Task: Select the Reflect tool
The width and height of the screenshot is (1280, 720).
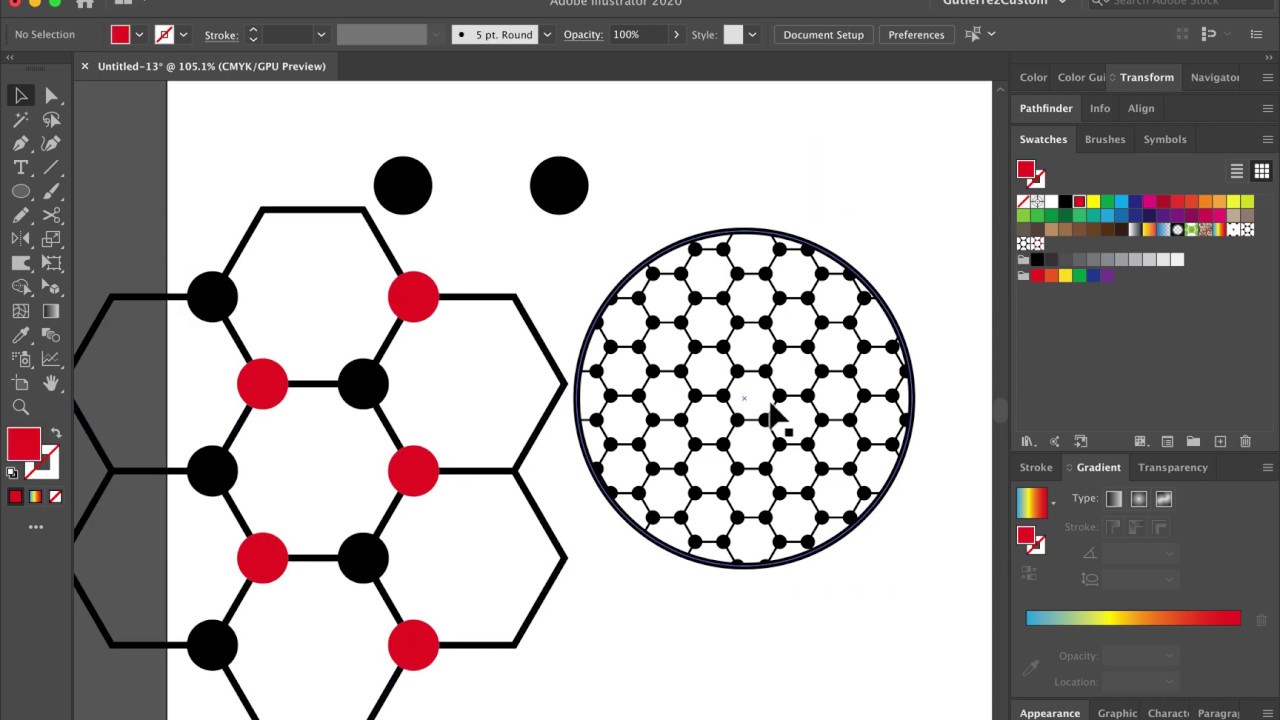Action: 21,239
